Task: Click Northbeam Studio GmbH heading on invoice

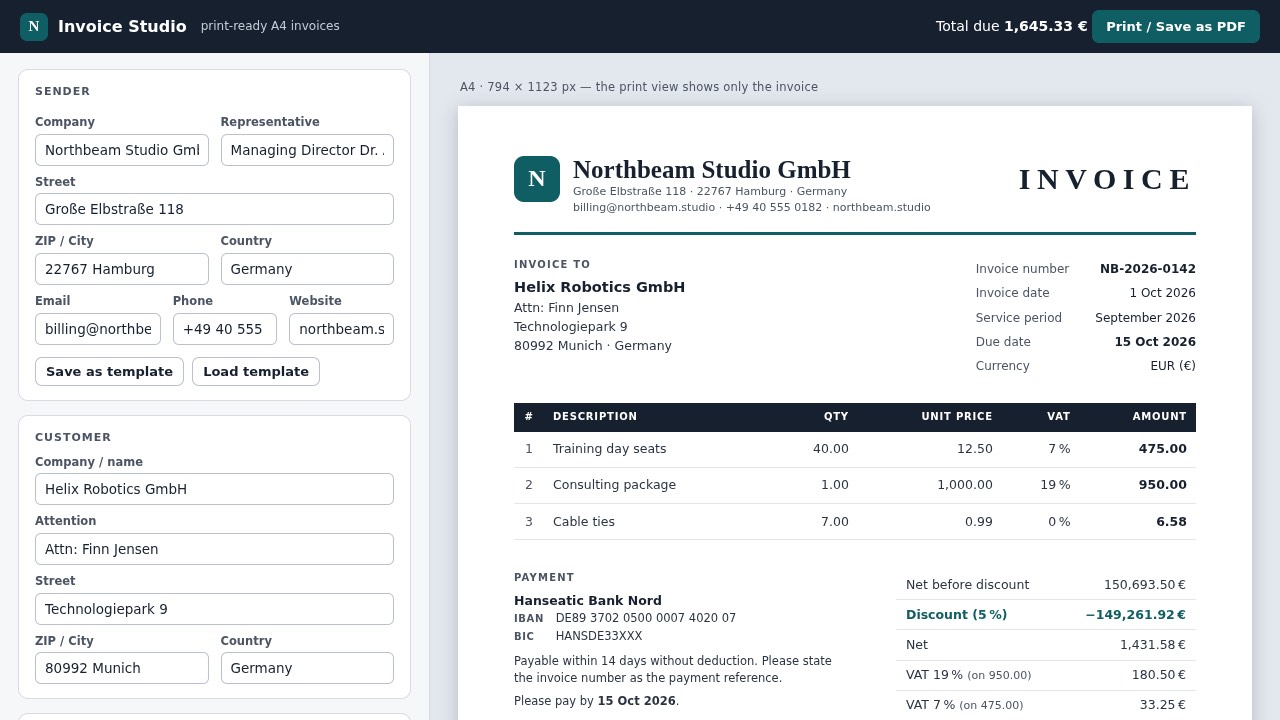Action: click(712, 170)
